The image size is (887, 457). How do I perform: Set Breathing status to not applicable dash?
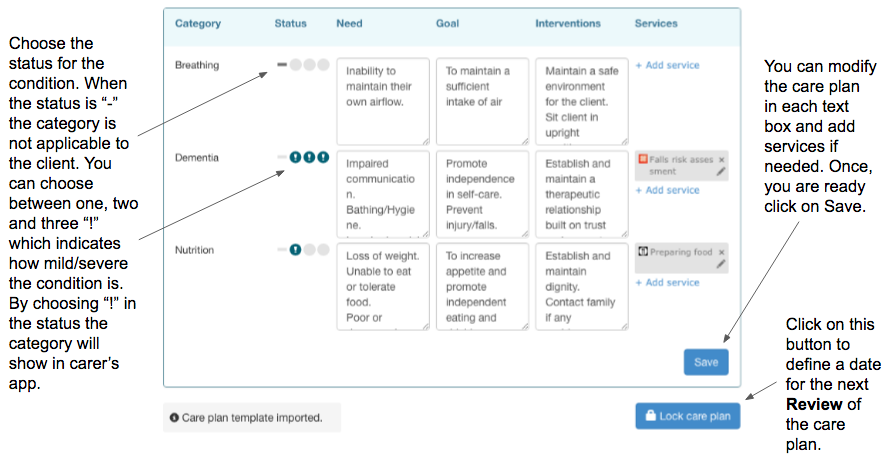click(283, 65)
